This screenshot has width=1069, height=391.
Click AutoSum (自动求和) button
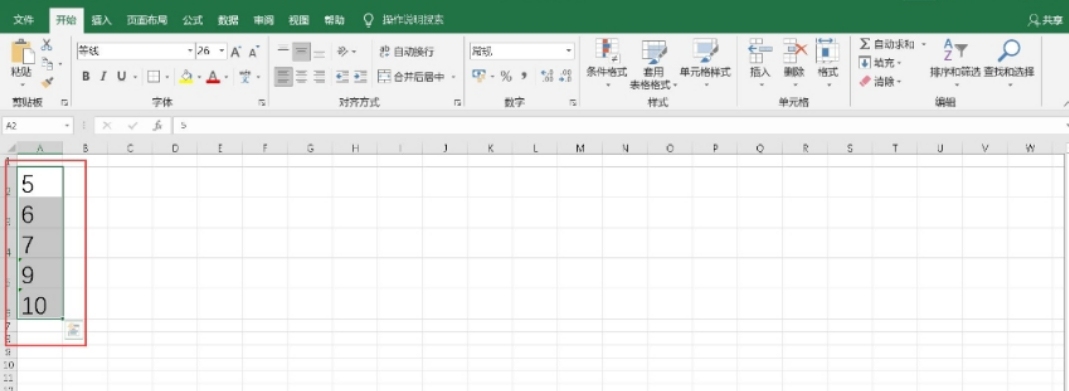tap(886, 44)
